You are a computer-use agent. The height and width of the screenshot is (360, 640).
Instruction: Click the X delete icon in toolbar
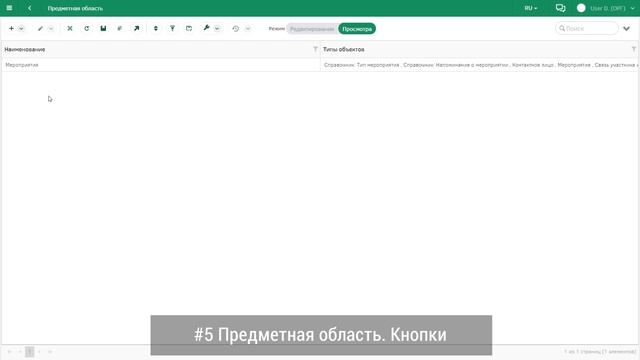pos(70,29)
